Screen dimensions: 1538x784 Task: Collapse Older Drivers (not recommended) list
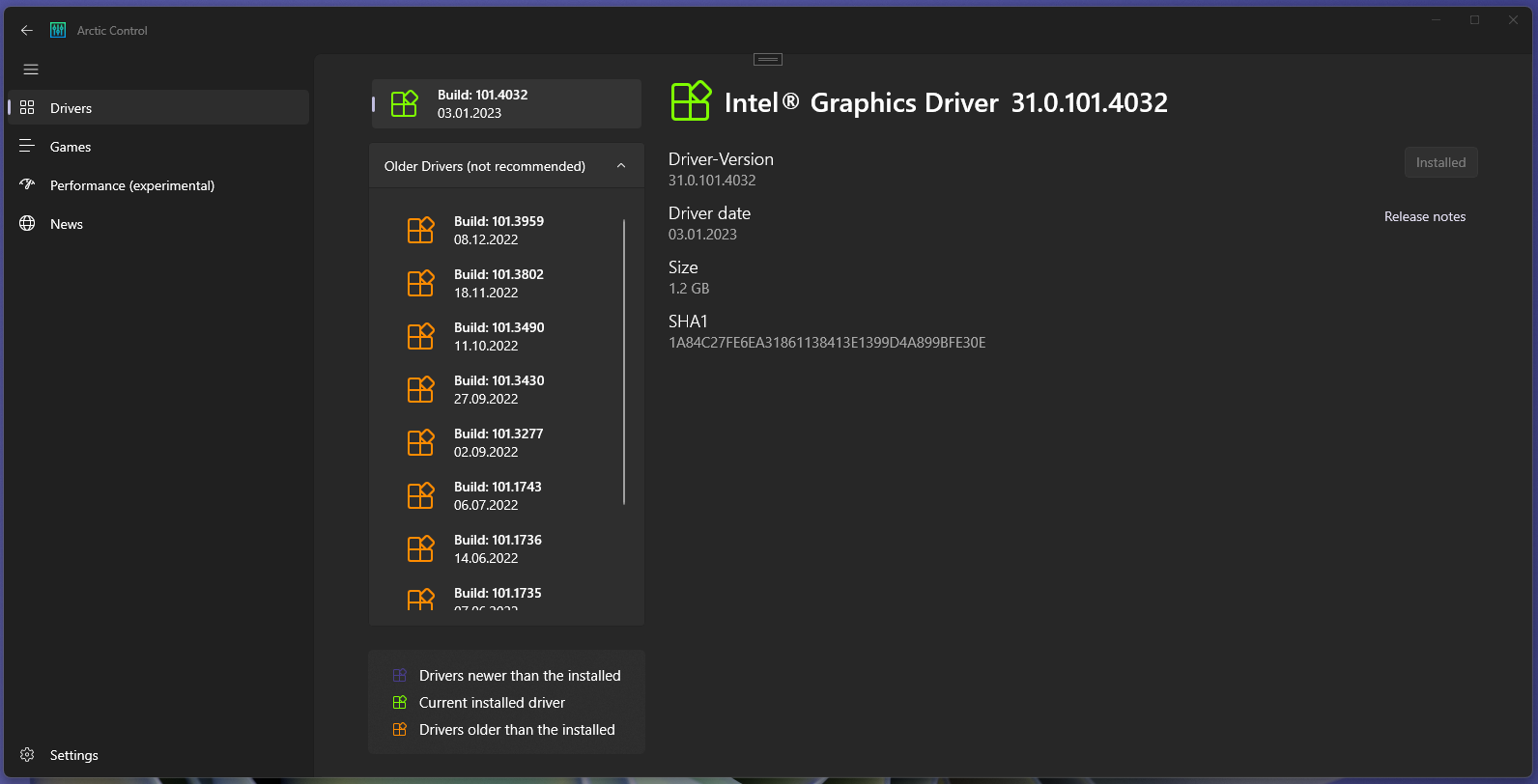[506, 166]
